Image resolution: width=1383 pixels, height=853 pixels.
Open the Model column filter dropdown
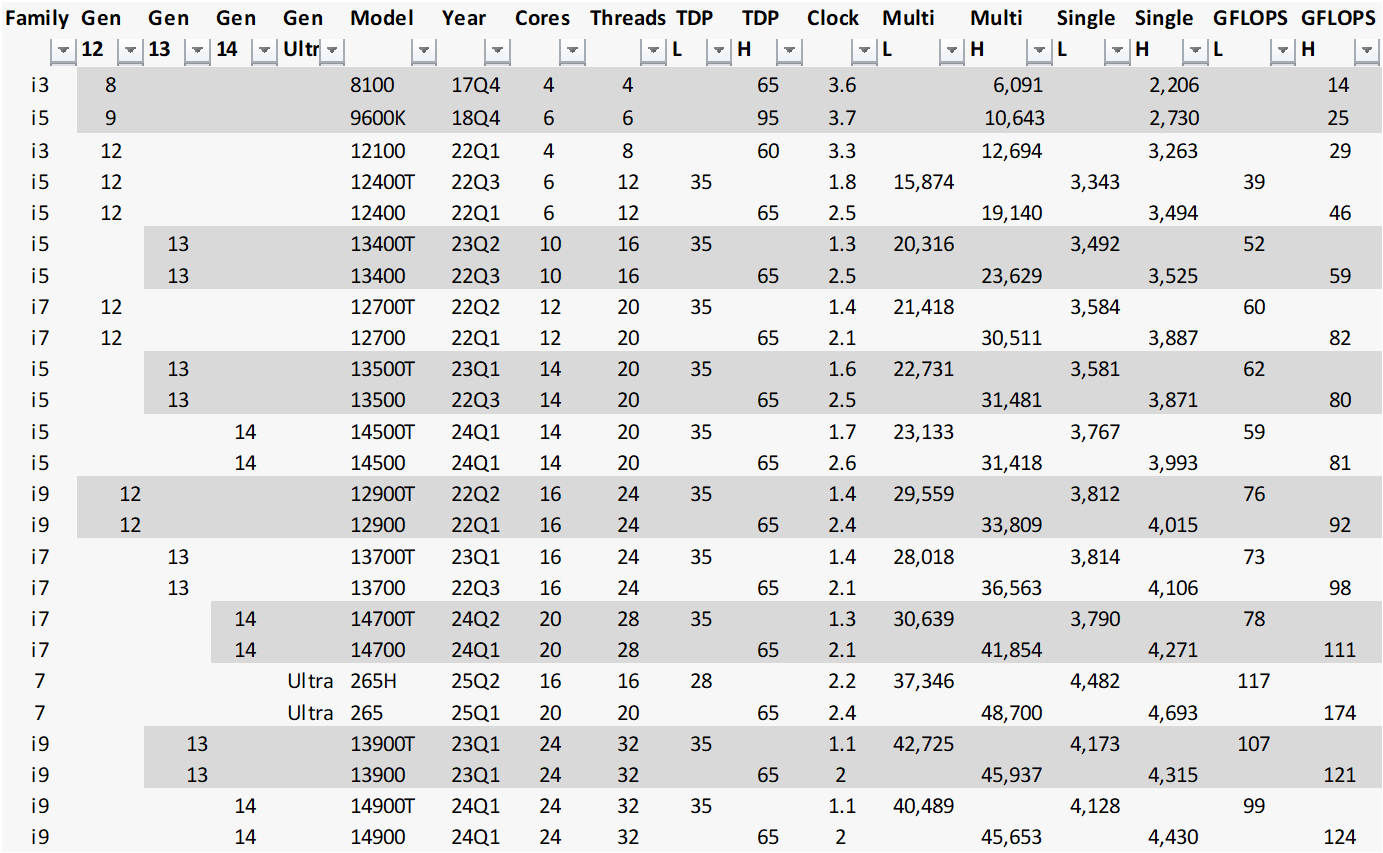[x=423, y=50]
